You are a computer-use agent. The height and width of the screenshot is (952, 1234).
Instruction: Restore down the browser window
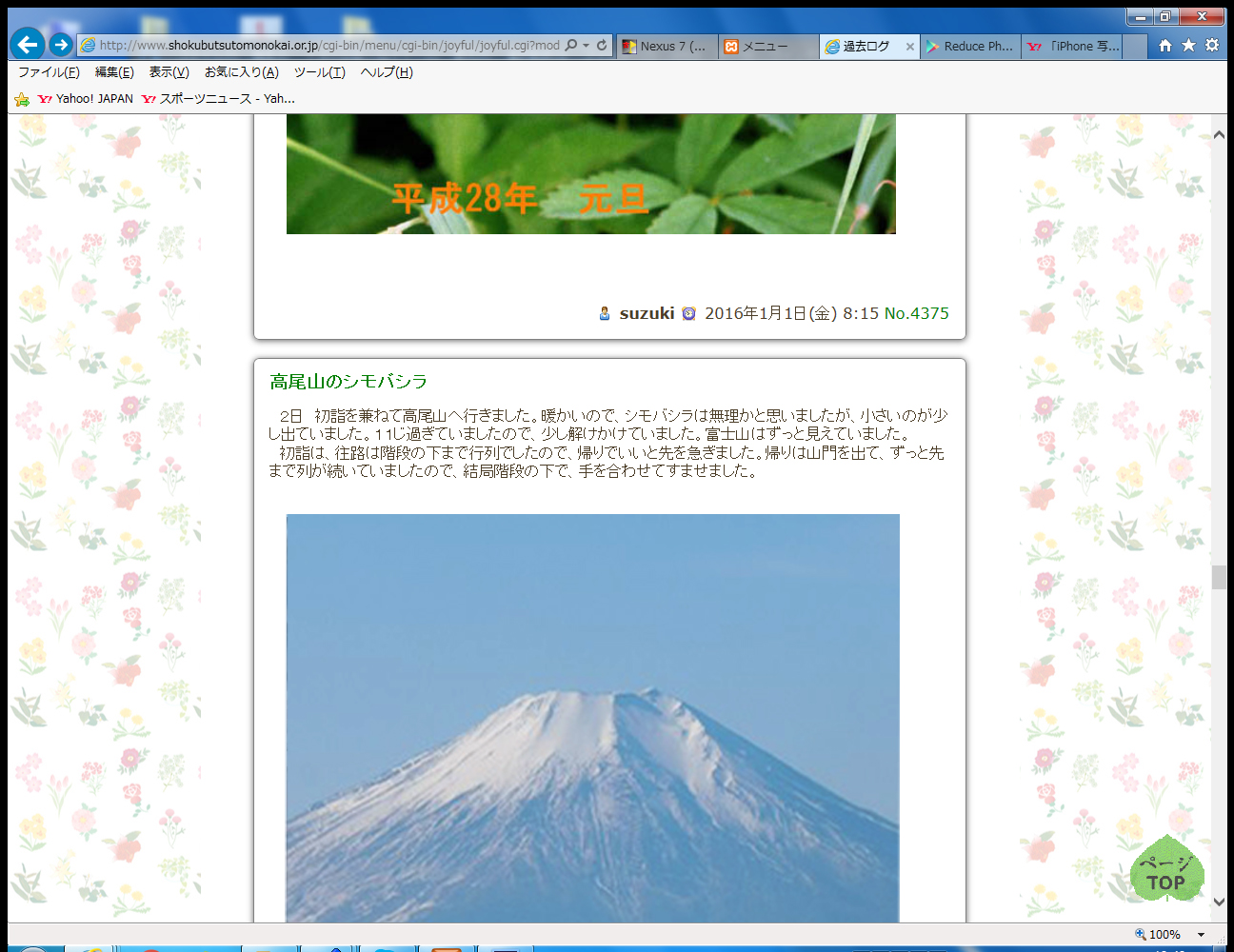[x=1165, y=16]
